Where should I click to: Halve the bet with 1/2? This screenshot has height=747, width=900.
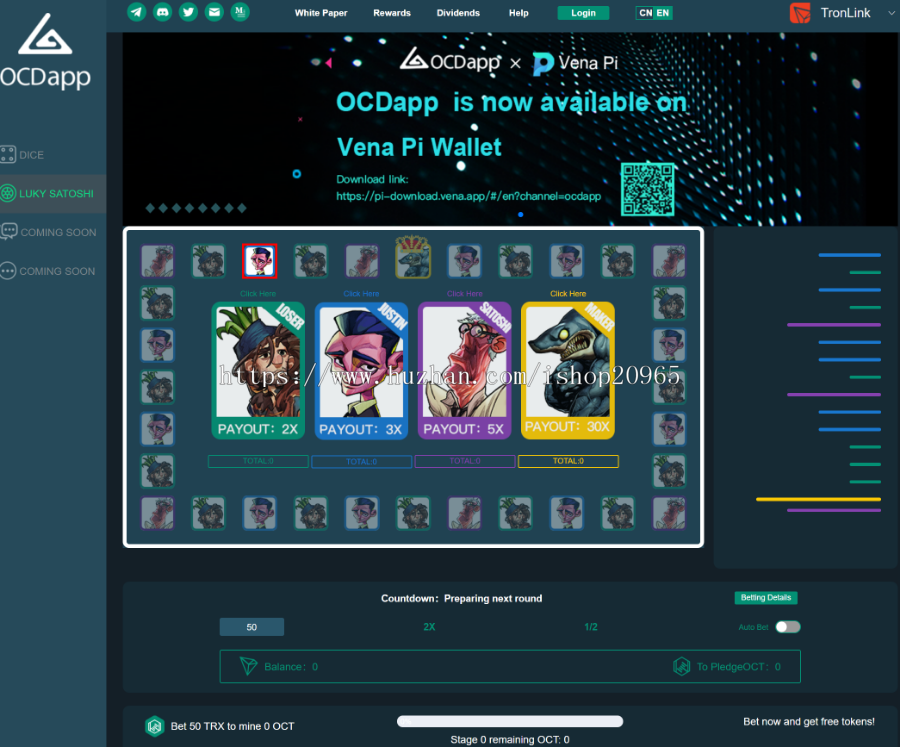click(591, 627)
